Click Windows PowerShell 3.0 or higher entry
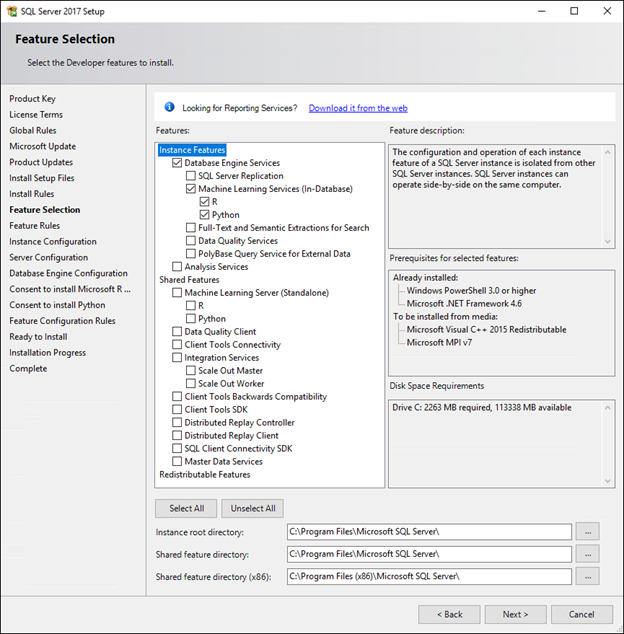Screen dimensions: 624x634 click(472, 291)
